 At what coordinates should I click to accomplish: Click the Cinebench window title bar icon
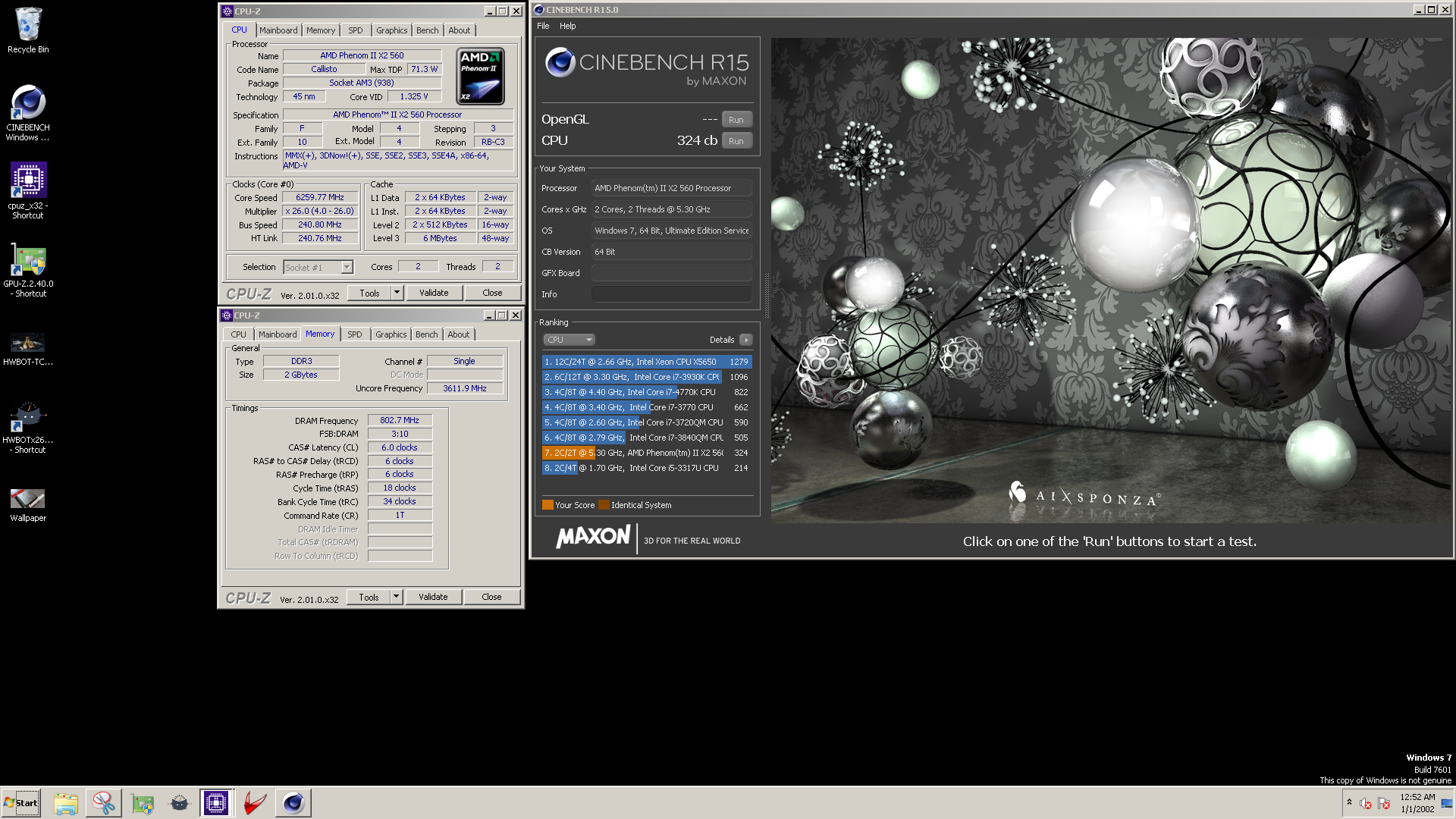539,10
